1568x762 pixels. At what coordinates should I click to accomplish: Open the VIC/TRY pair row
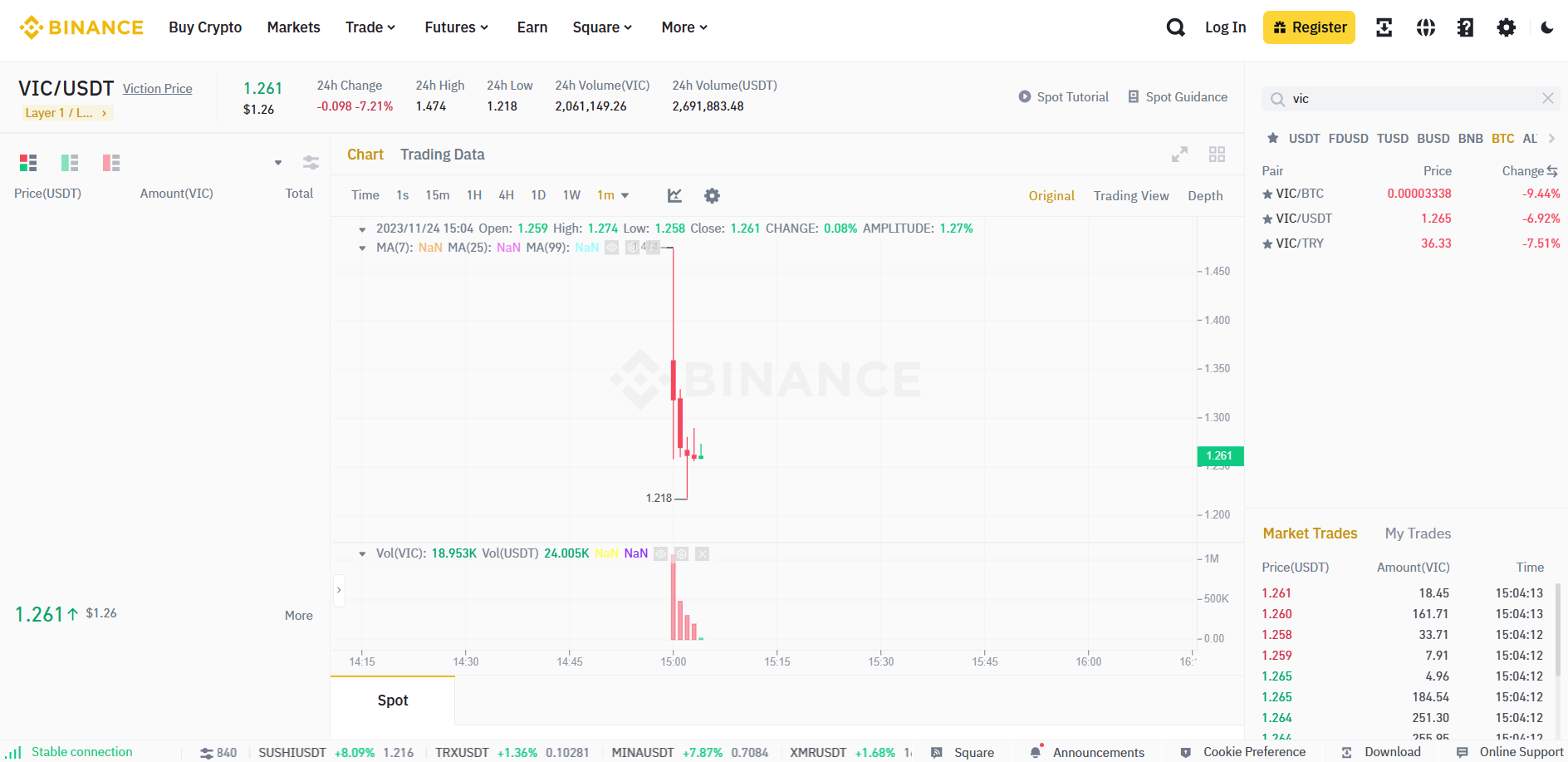point(1410,243)
